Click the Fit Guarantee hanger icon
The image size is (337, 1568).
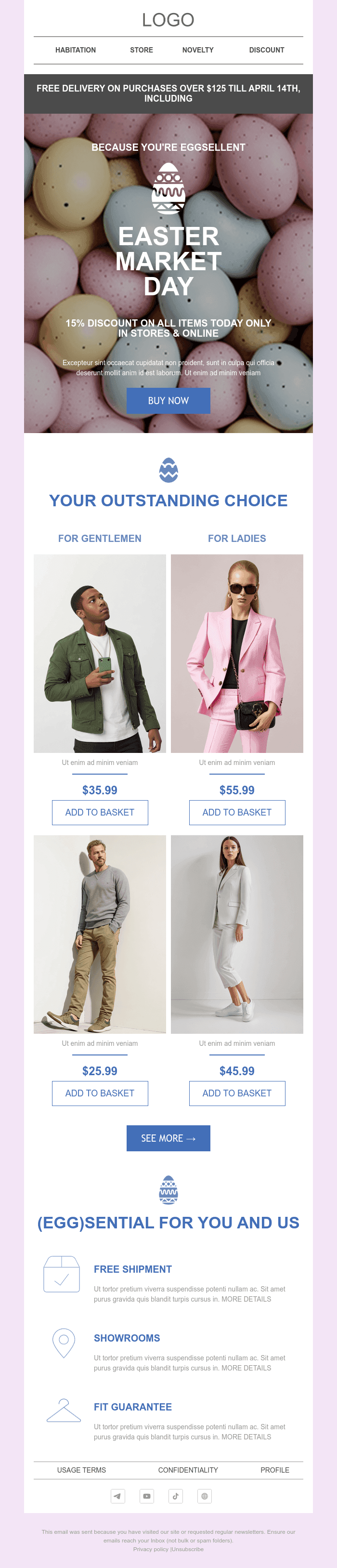64,1410
